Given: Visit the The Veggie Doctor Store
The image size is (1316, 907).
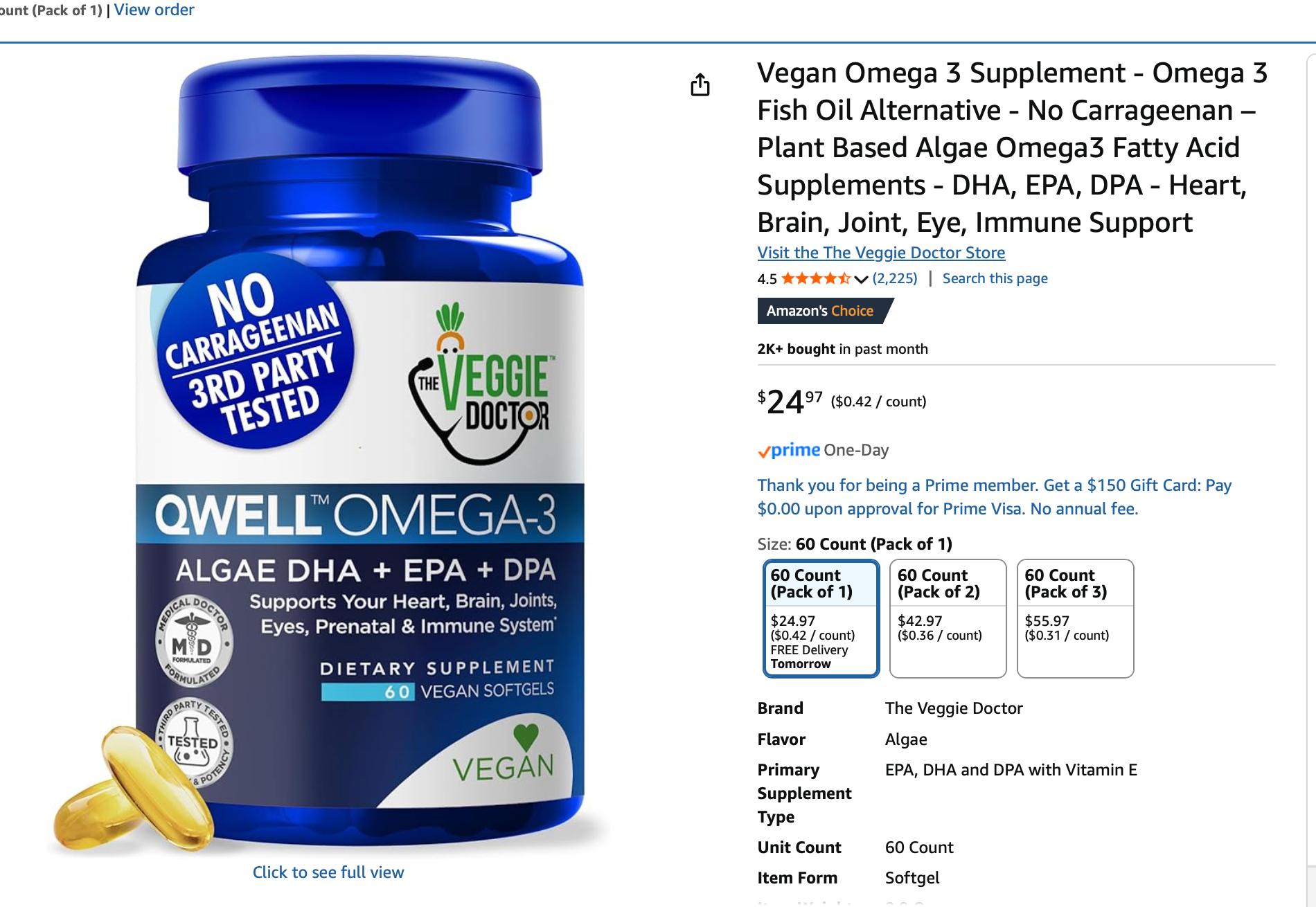Looking at the screenshot, I should [881, 253].
